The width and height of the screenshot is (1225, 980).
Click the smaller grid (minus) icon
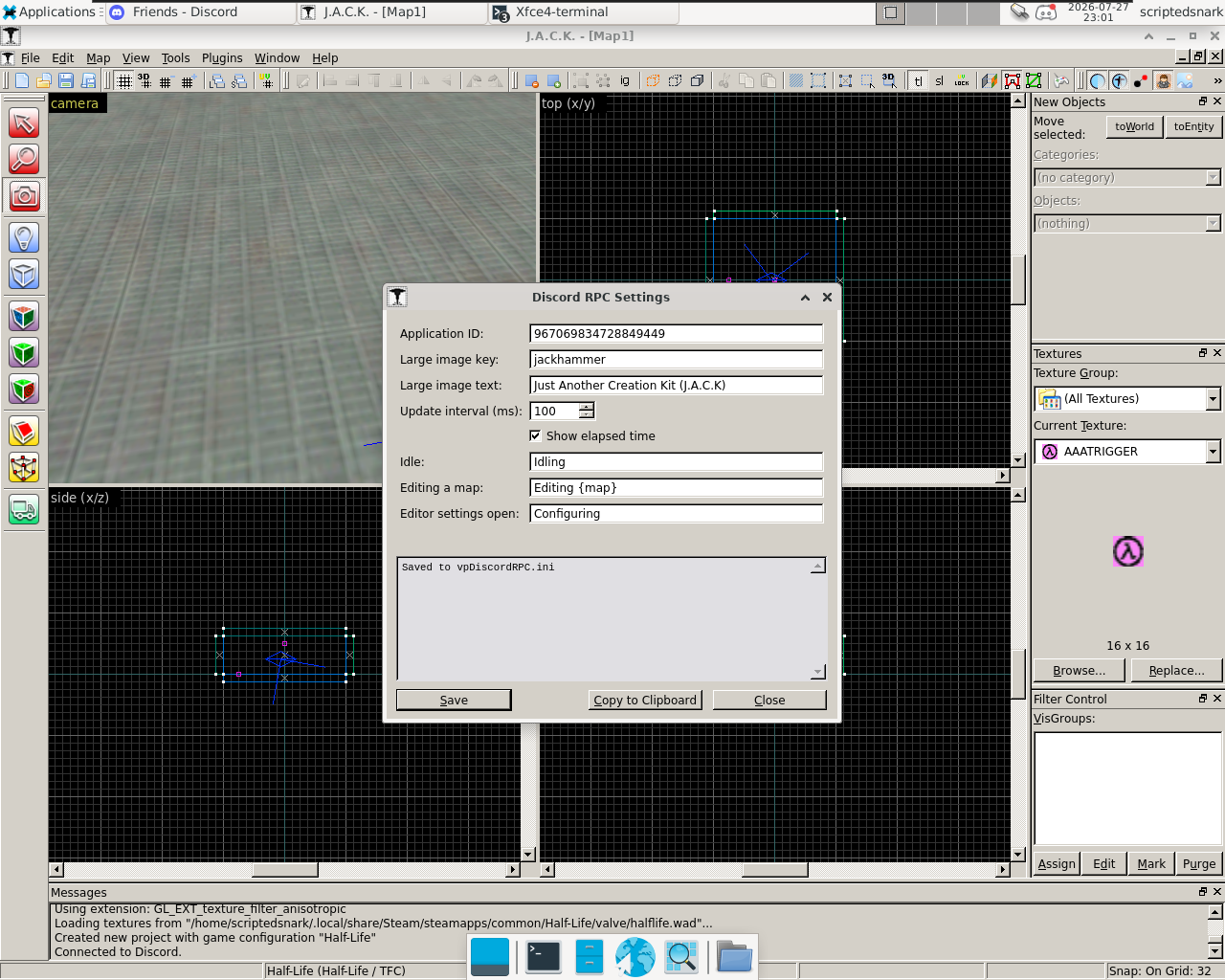tap(166, 81)
